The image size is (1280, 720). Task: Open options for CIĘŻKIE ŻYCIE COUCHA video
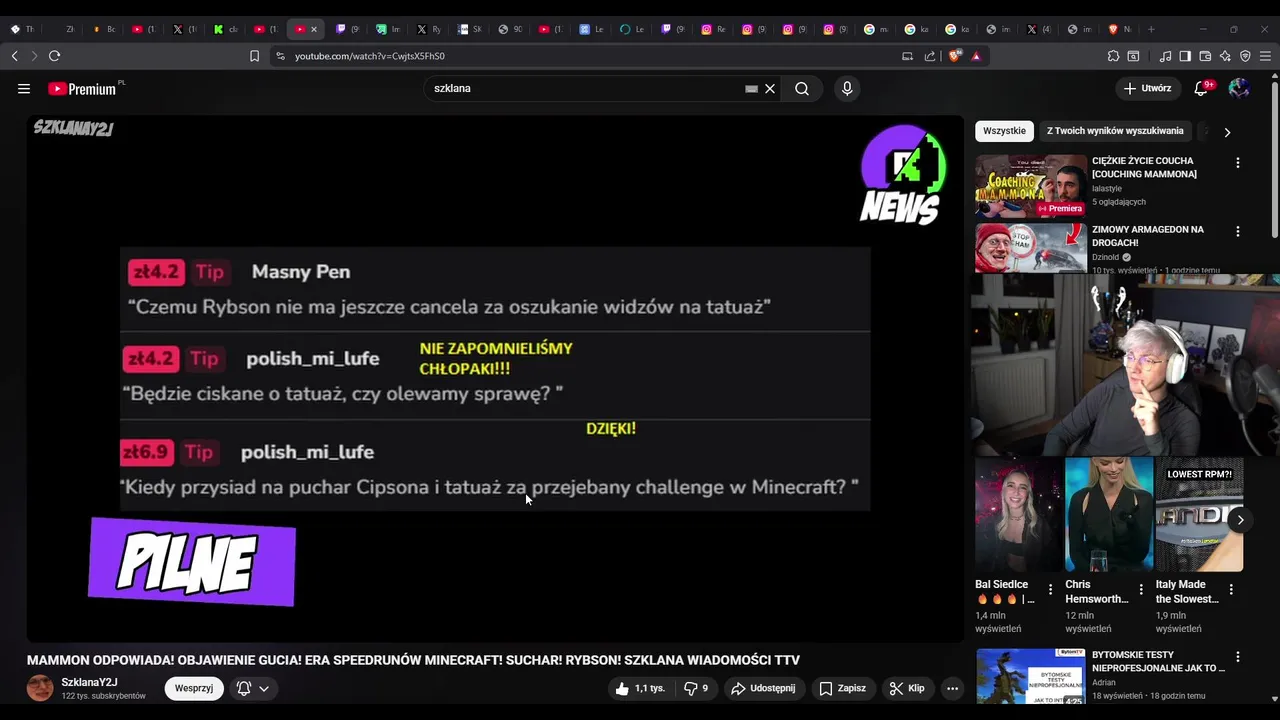[x=1237, y=163]
